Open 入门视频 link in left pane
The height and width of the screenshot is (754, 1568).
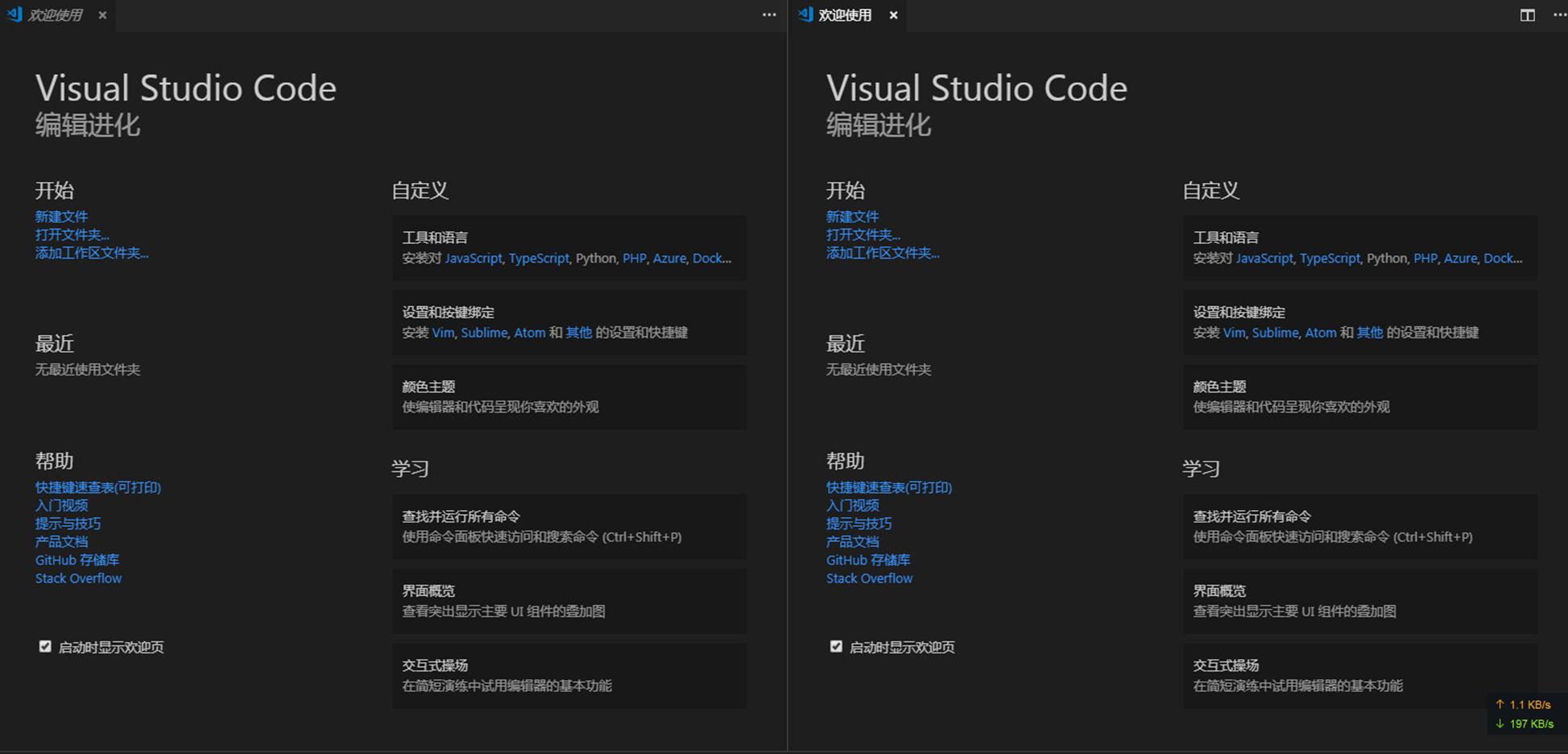[x=61, y=505]
